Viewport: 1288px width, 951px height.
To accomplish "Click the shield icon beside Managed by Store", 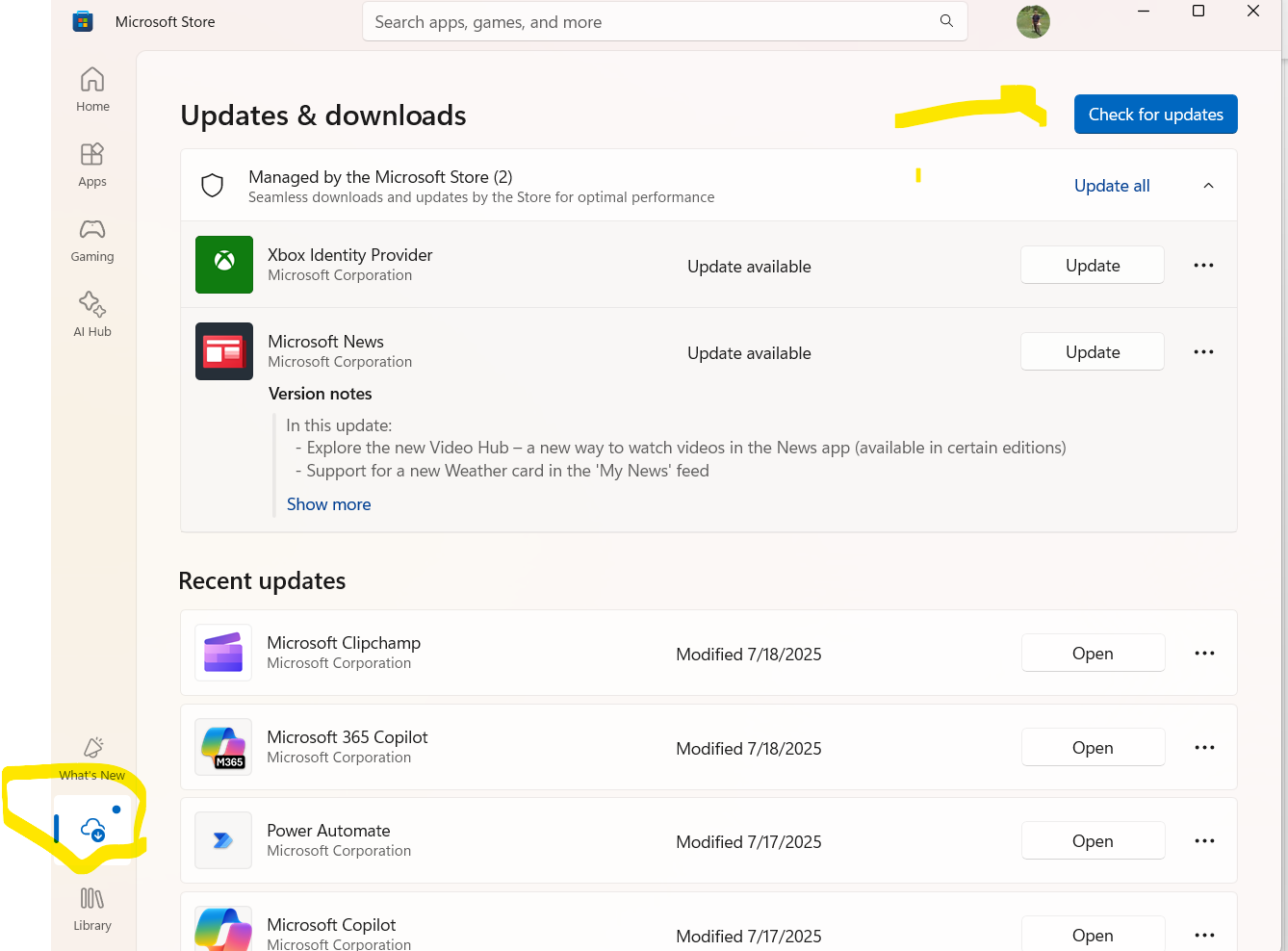I will pos(213,185).
